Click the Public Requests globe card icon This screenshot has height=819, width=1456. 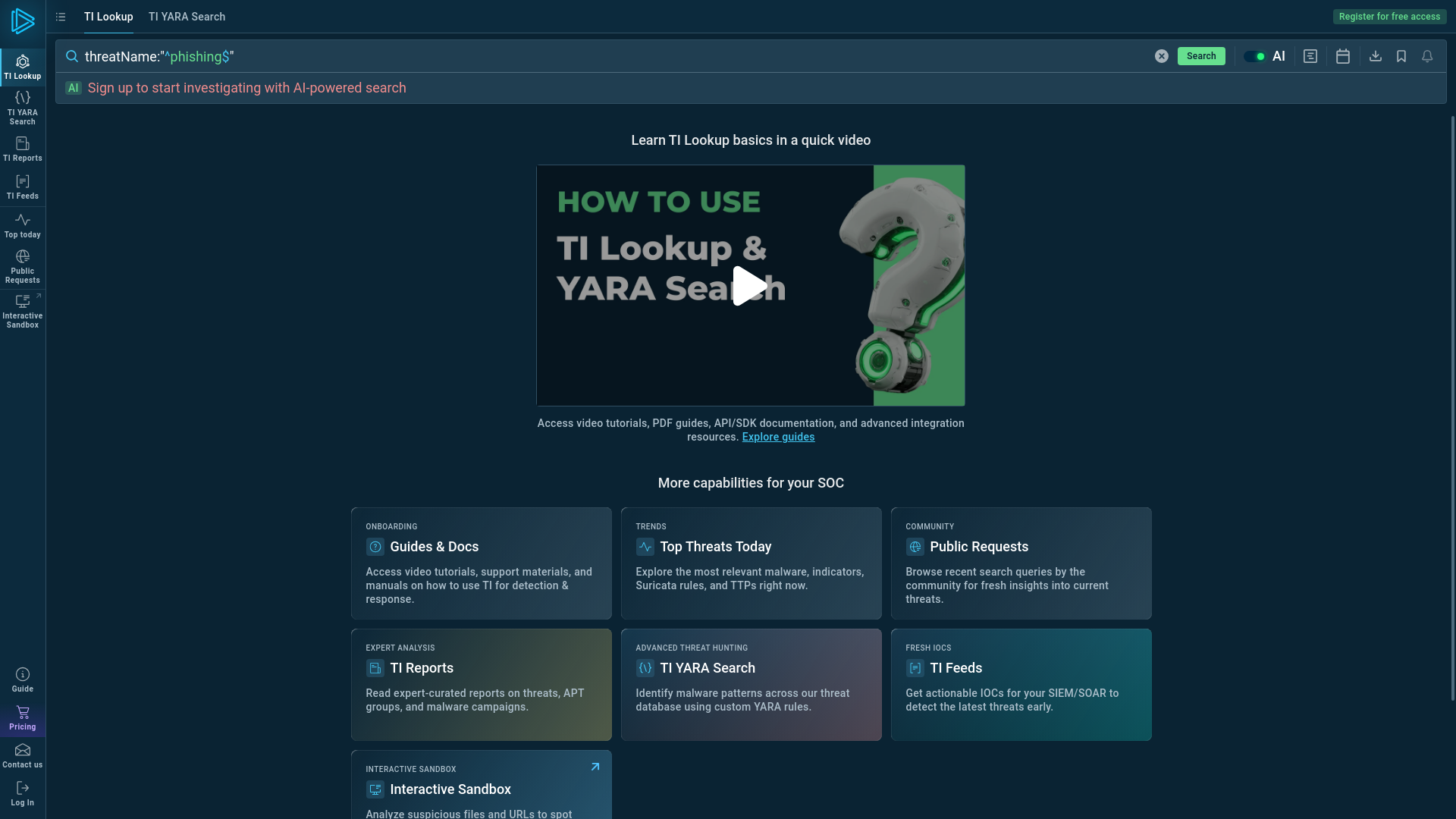pyautogui.click(x=915, y=547)
